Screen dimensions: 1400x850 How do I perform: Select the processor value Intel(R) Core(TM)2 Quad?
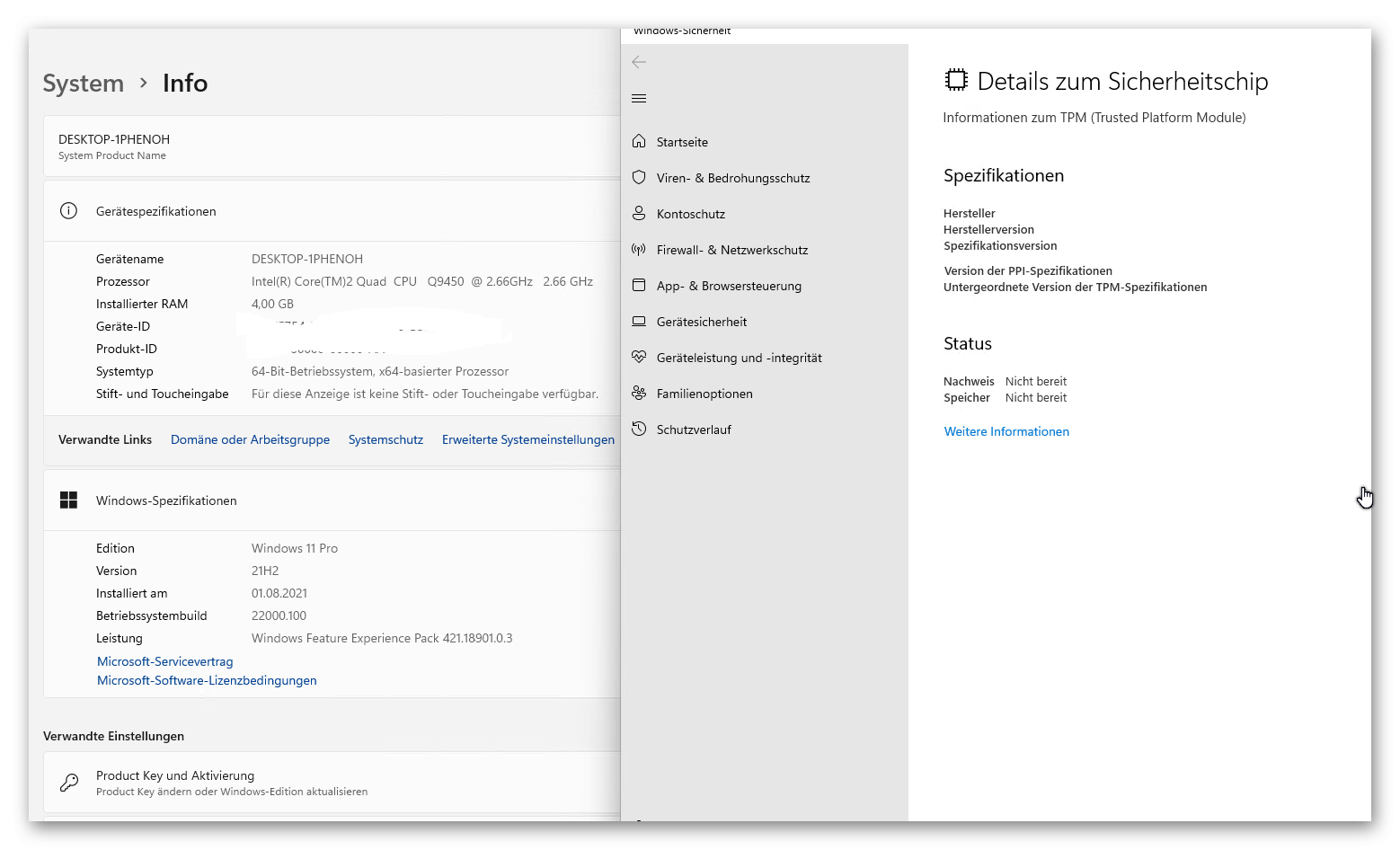click(422, 281)
